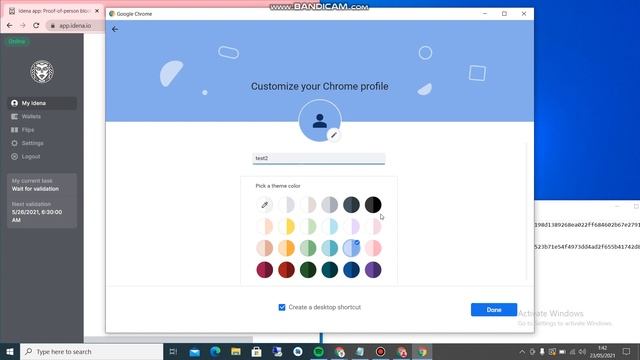Click the Done button
This screenshot has height=360, width=640.
point(494,310)
